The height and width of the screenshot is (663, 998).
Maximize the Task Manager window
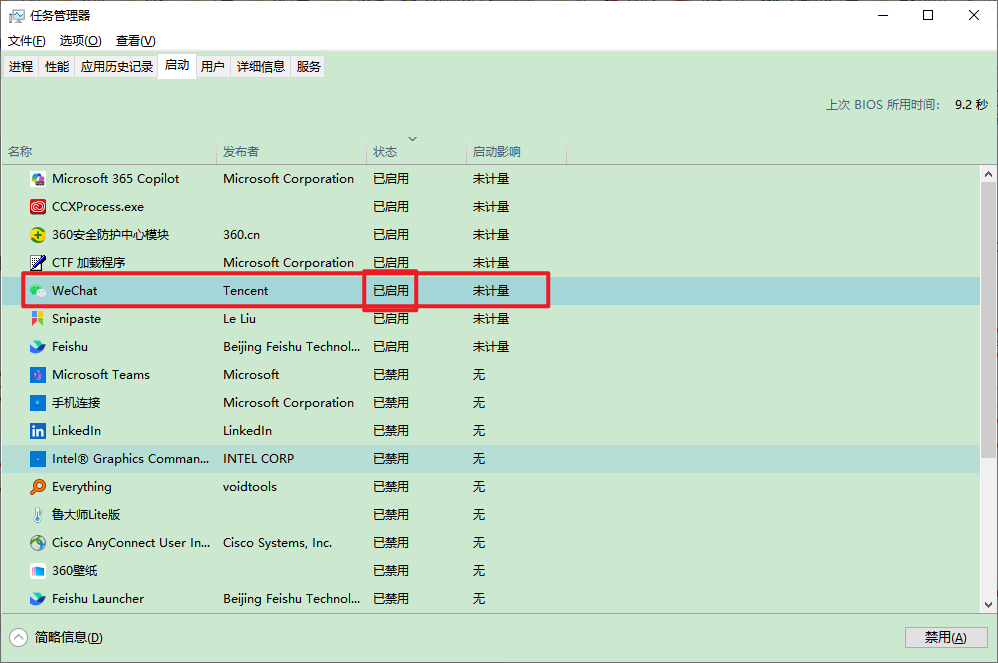928,15
